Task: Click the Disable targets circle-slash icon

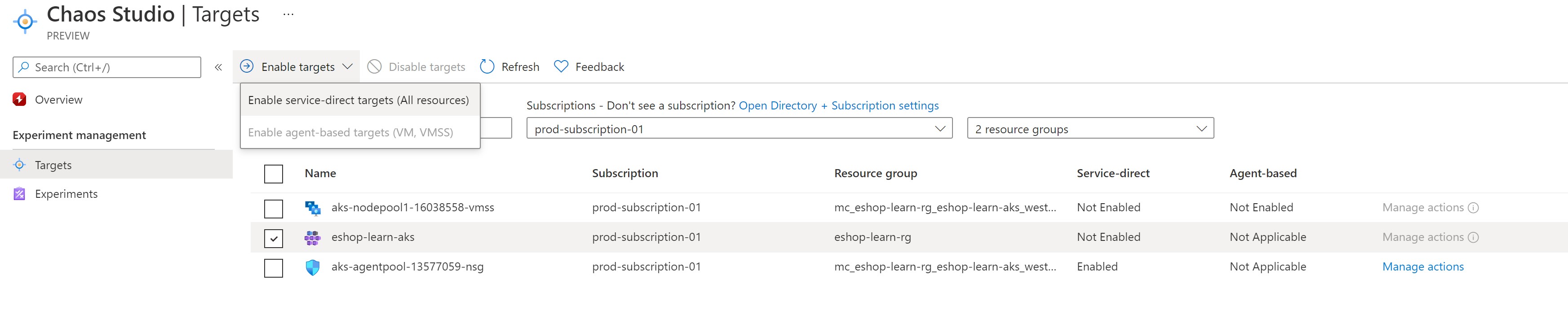Action: point(374,66)
